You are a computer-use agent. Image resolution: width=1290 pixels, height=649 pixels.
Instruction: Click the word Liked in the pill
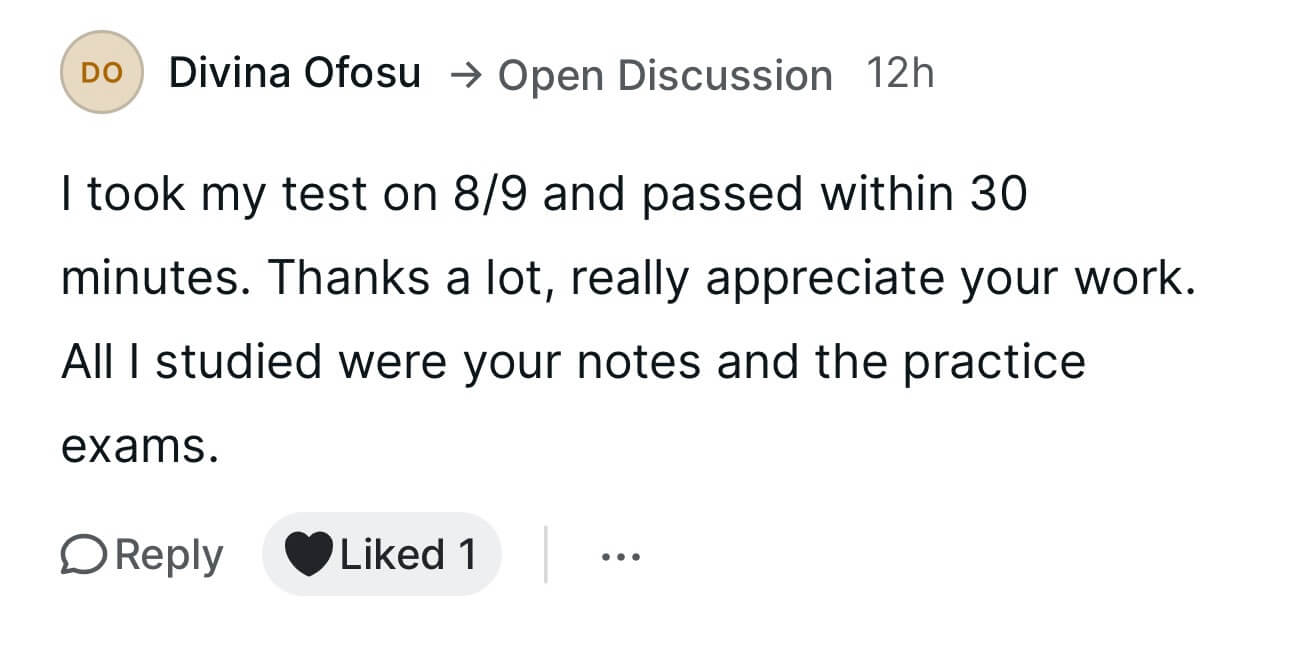coord(392,555)
